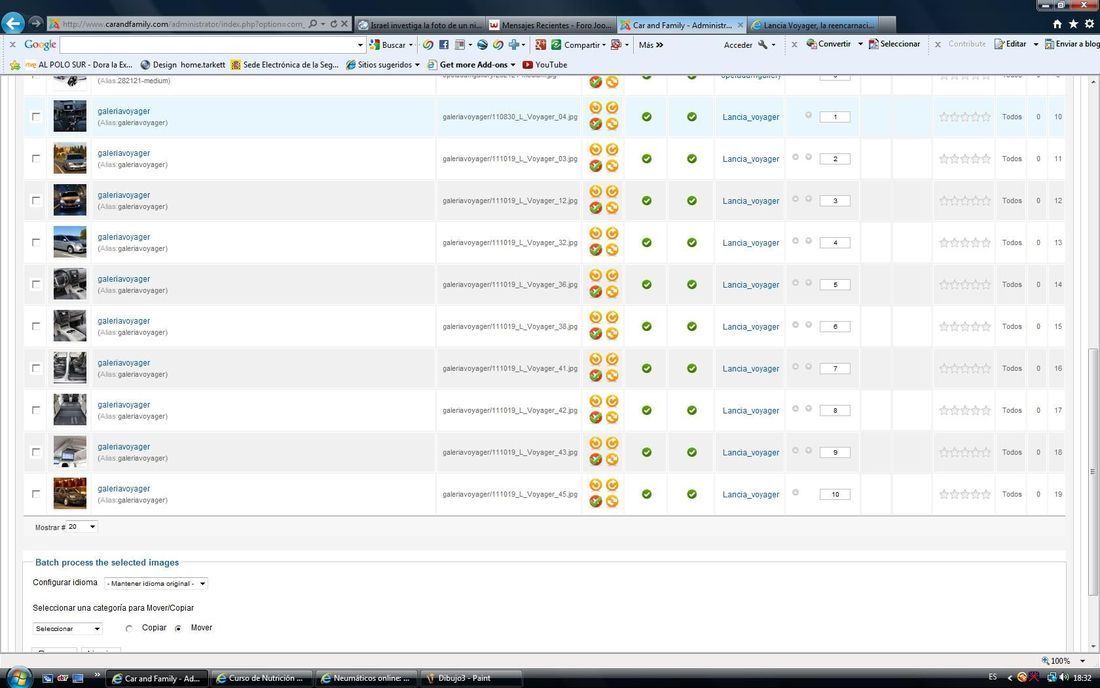Screen dimensions: 1100x688
Task: Click Más in the Google toolbar
Action: (650, 45)
